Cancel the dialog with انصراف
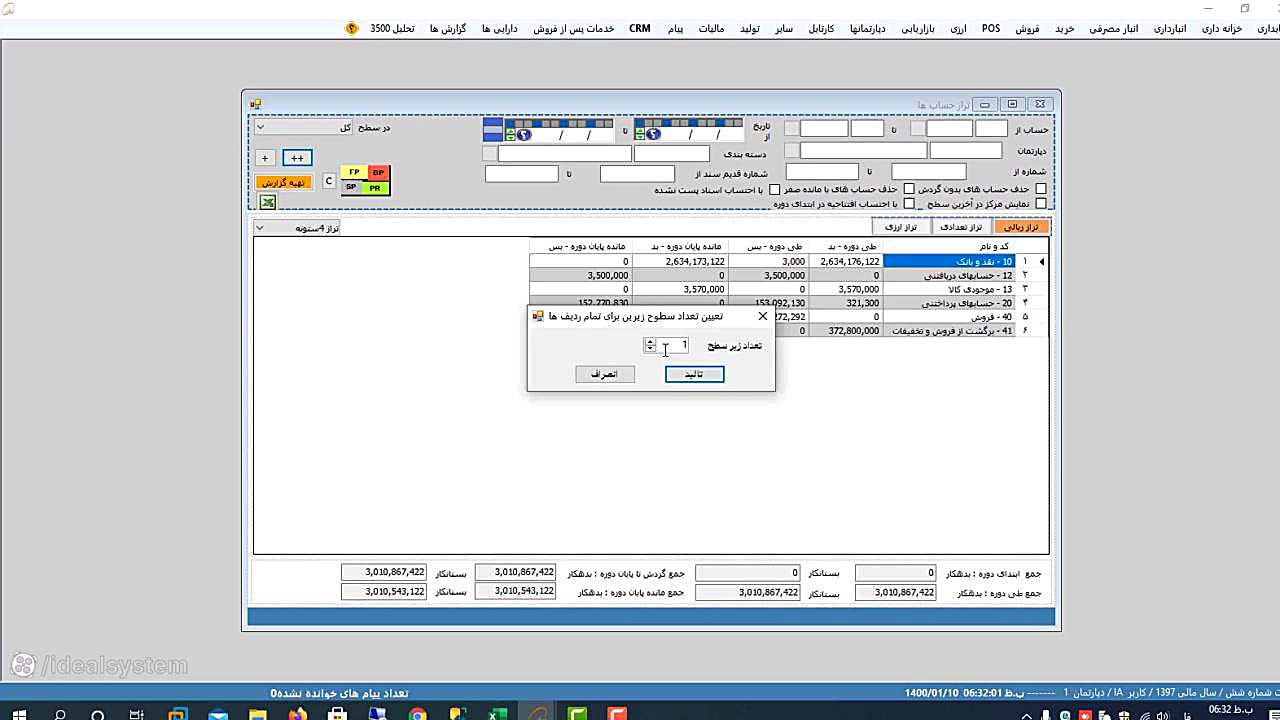 coord(604,374)
